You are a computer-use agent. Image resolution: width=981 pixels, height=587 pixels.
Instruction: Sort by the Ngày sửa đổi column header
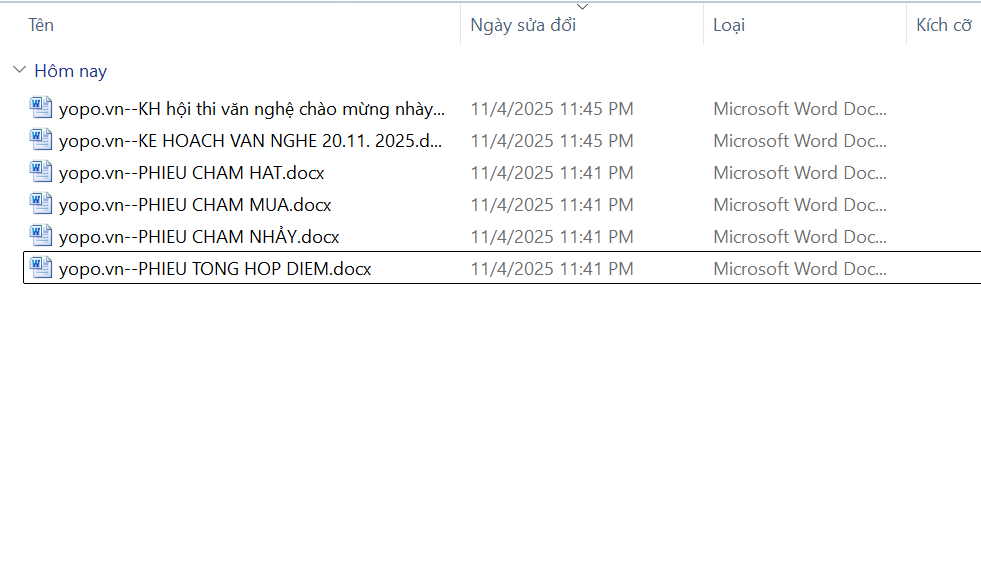[x=523, y=25]
